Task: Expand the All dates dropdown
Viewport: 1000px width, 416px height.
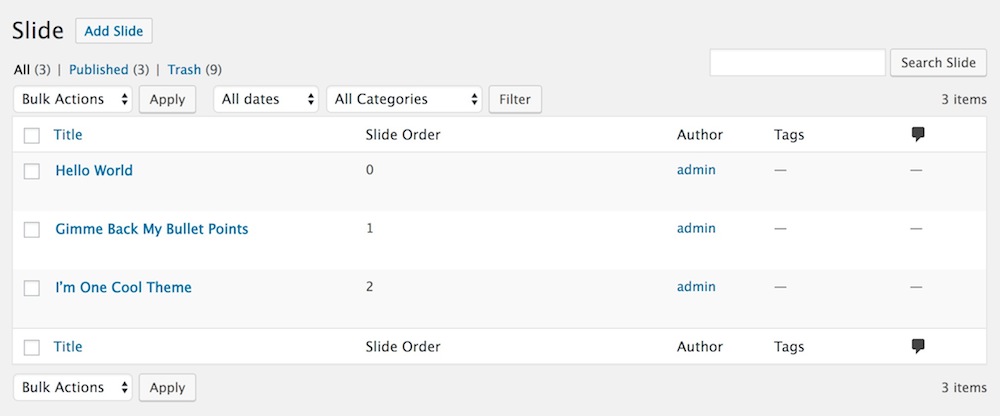Action: tap(266, 99)
